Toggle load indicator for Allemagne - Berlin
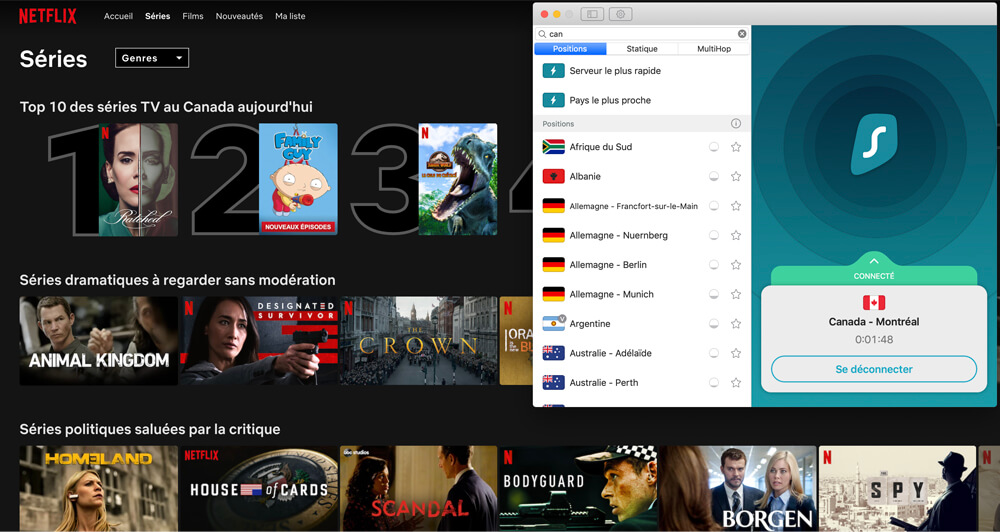Screen dimensions: 1000x532 click(714, 265)
